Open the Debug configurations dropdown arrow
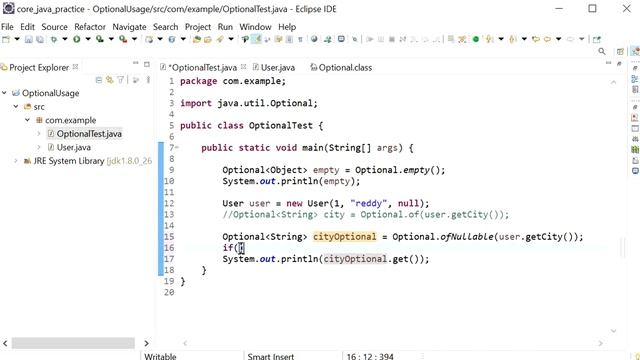 [x=64, y=39]
